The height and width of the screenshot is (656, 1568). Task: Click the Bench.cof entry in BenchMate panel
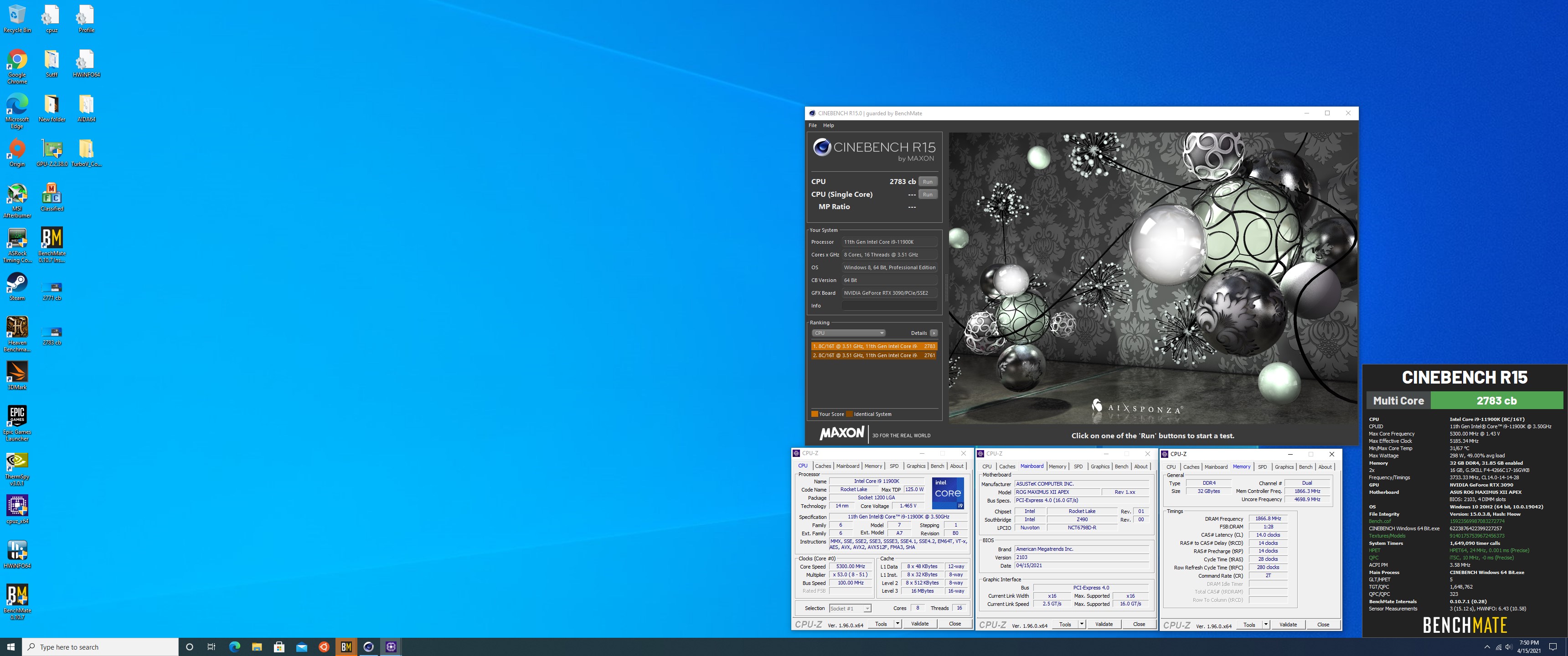pyautogui.click(x=1380, y=522)
